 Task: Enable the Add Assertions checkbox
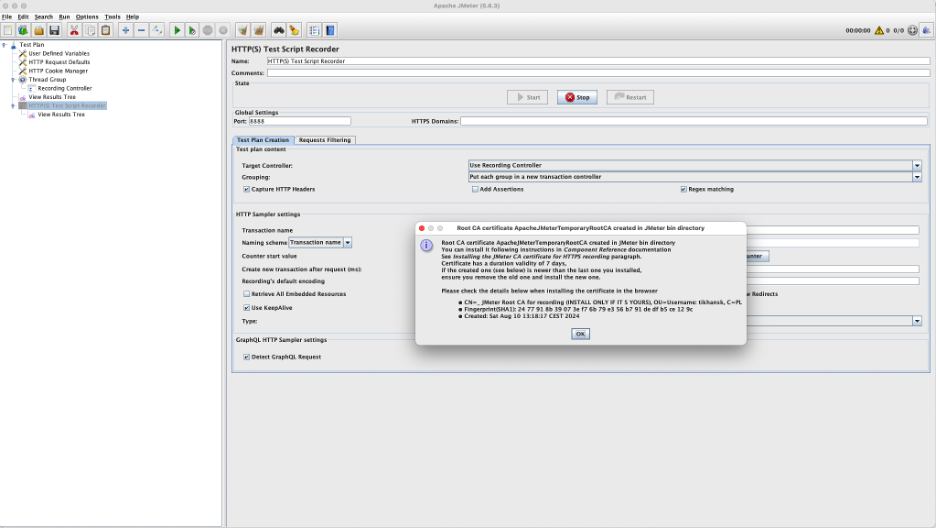click(x=475, y=189)
